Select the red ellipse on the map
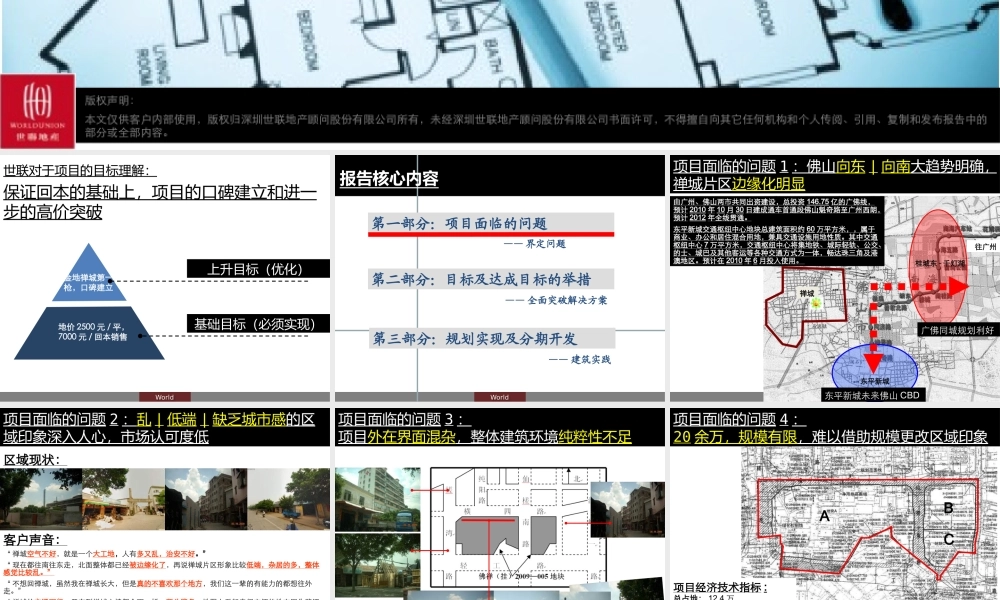Image resolution: width=1000 pixels, height=600 pixels. pos(939,265)
